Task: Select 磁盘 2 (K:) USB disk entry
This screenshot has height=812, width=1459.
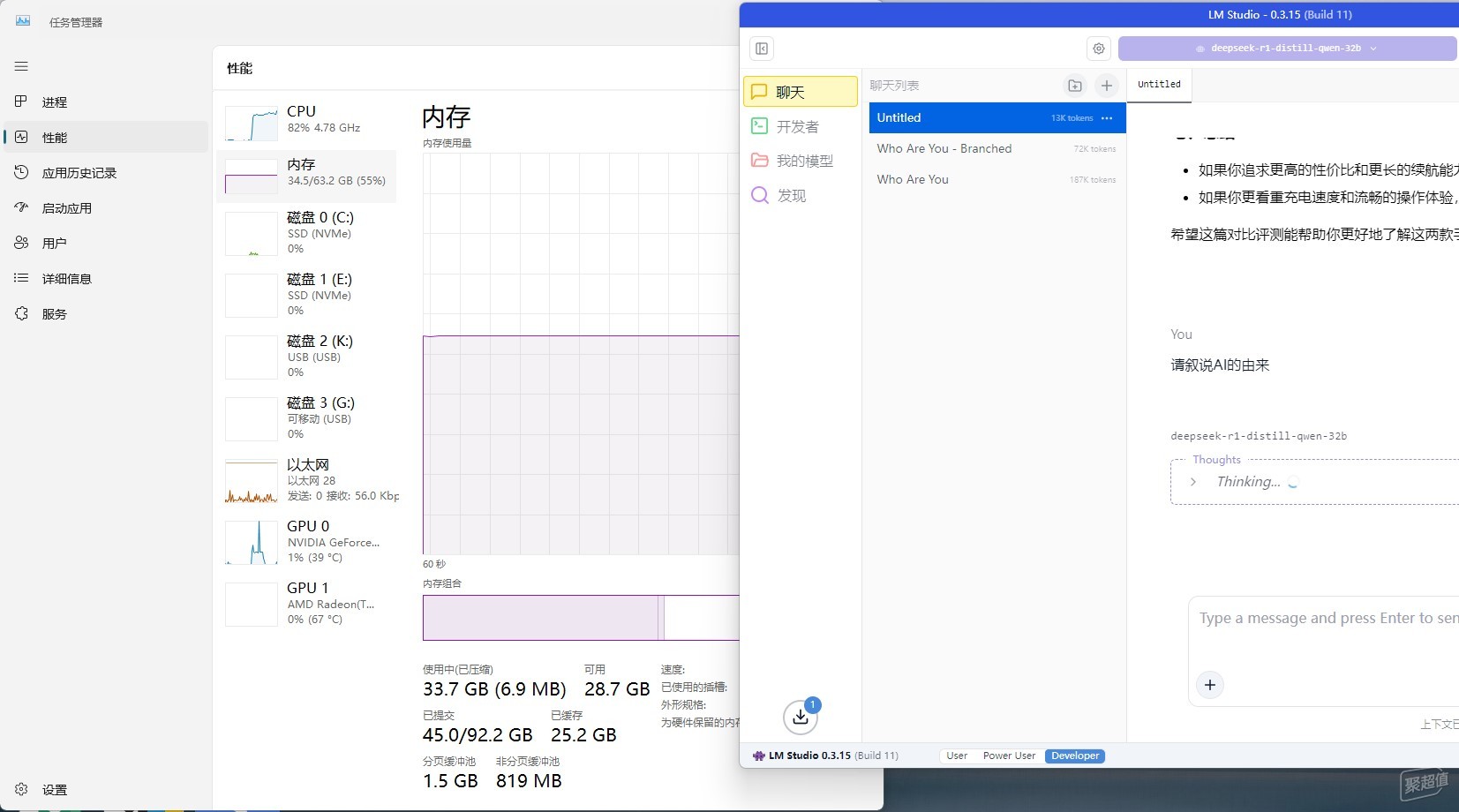Action: (306, 357)
